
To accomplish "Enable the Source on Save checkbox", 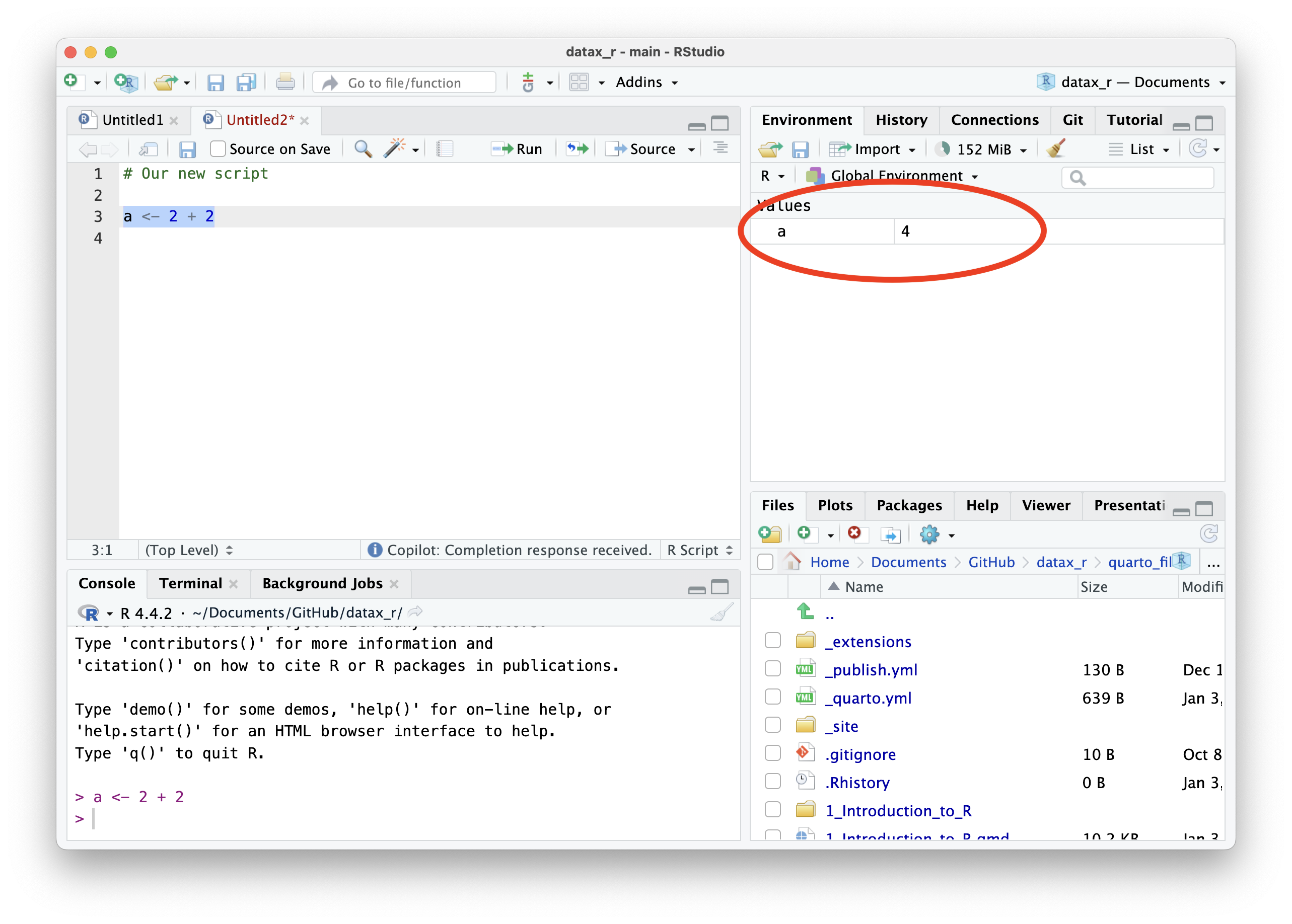I will click(218, 149).
